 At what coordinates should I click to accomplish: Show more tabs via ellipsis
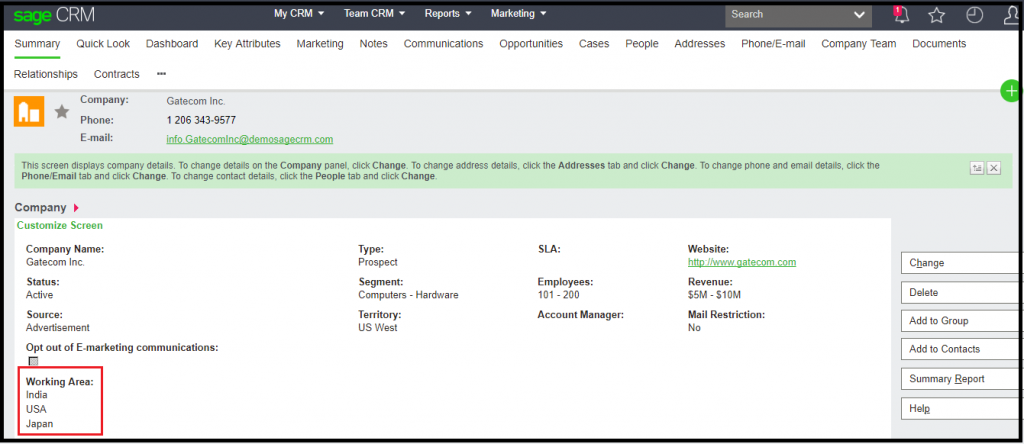coord(161,74)
